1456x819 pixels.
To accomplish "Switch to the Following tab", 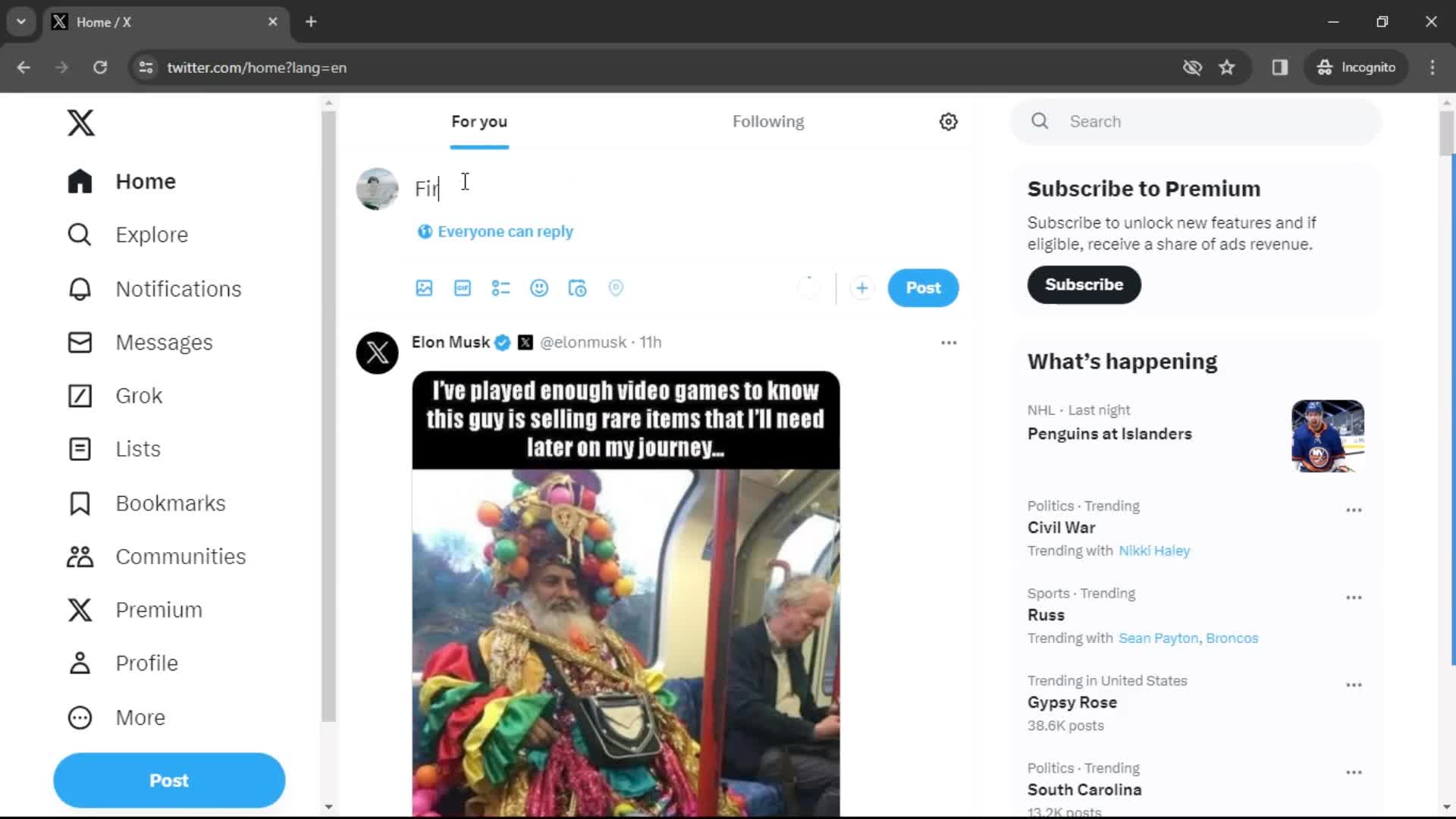I will 768,121.
